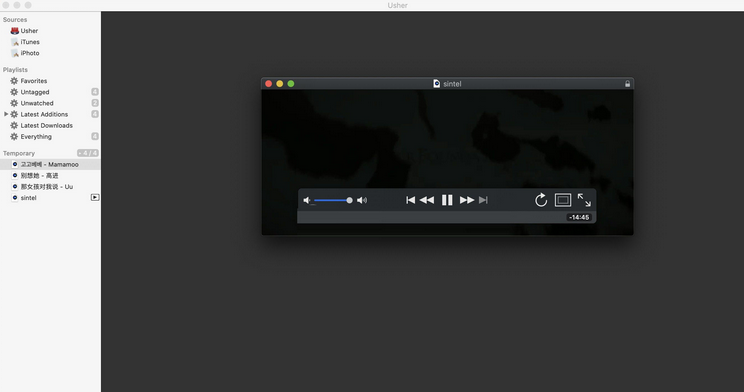
Task: Select the iTunes source
Action: tap(30, 42)
